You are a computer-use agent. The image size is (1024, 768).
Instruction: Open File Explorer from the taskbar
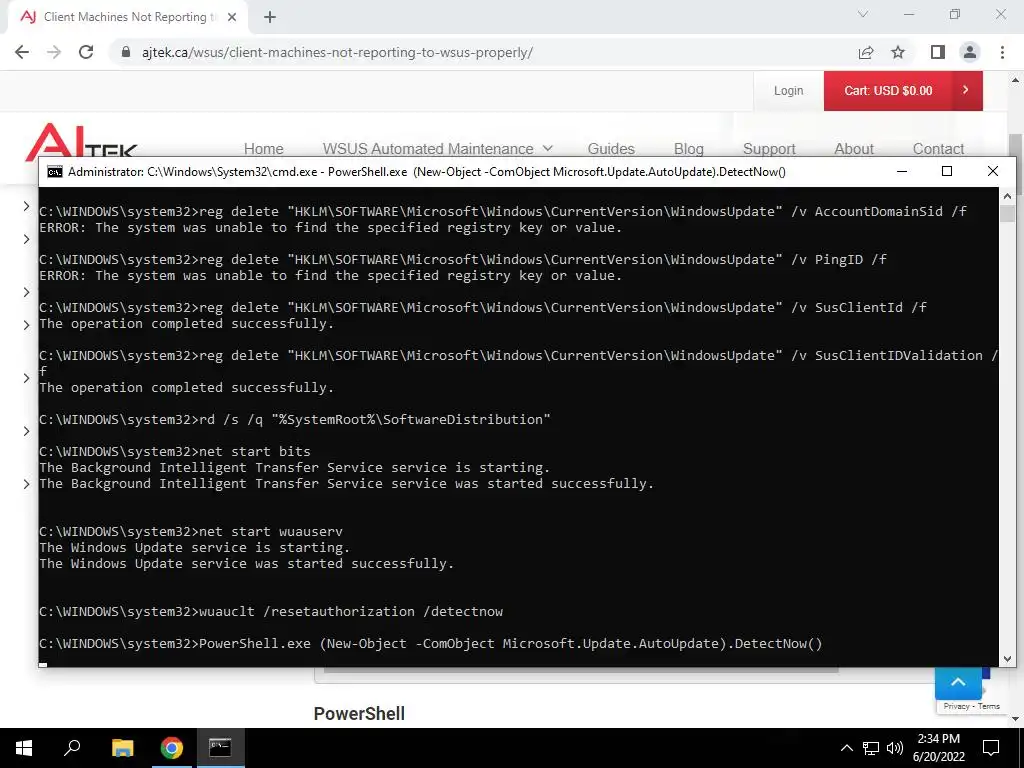click(123, 748)
